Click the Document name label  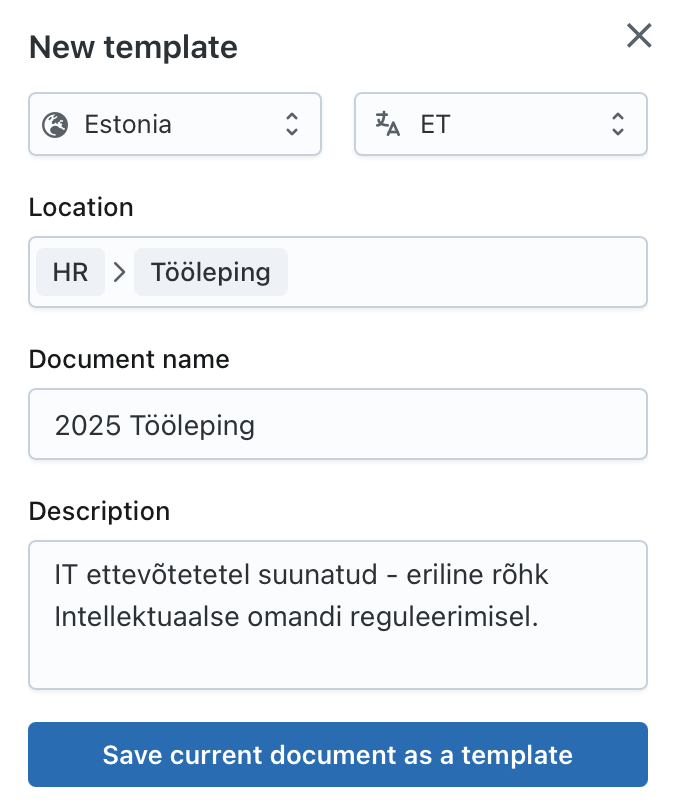129,359
